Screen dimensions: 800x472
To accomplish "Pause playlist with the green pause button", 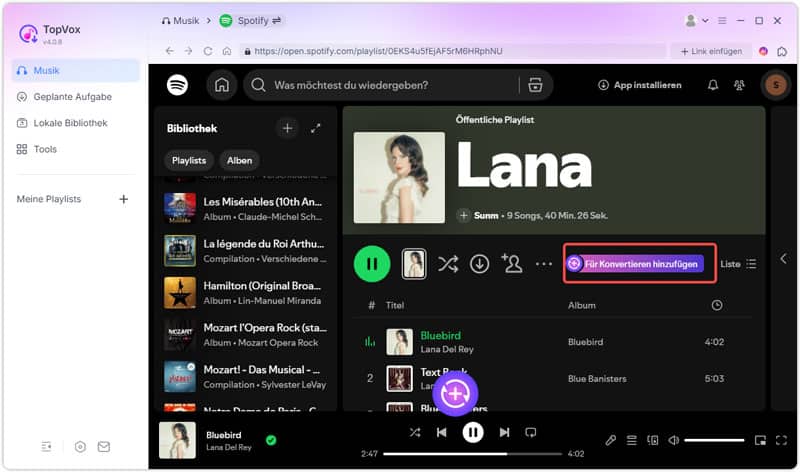I will pyautogui.click(x=372, y=264).
